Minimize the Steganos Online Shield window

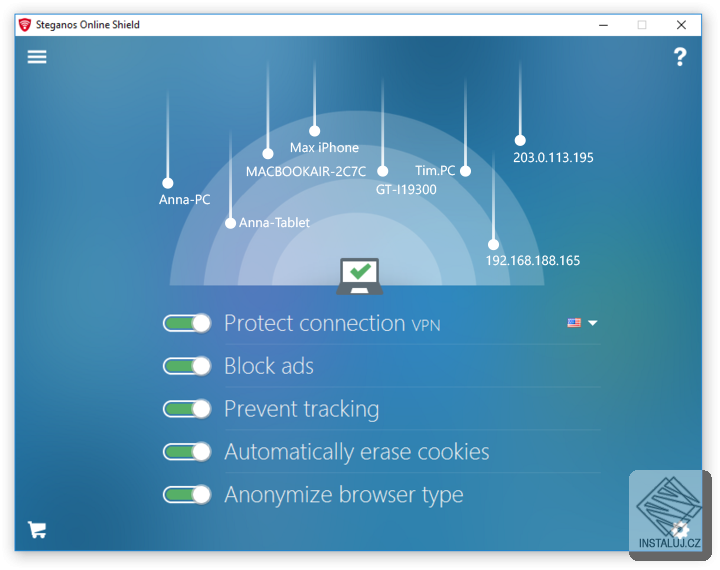603,25
